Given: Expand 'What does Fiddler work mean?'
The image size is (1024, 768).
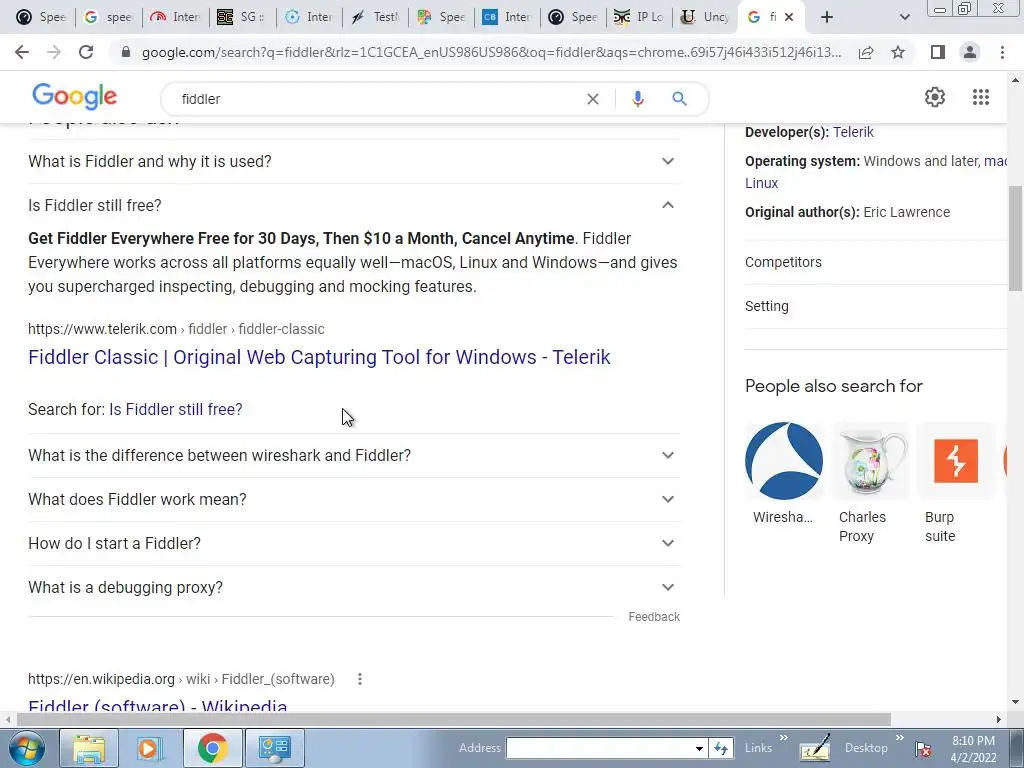Looking at the screenshot, I should [354, 500].
